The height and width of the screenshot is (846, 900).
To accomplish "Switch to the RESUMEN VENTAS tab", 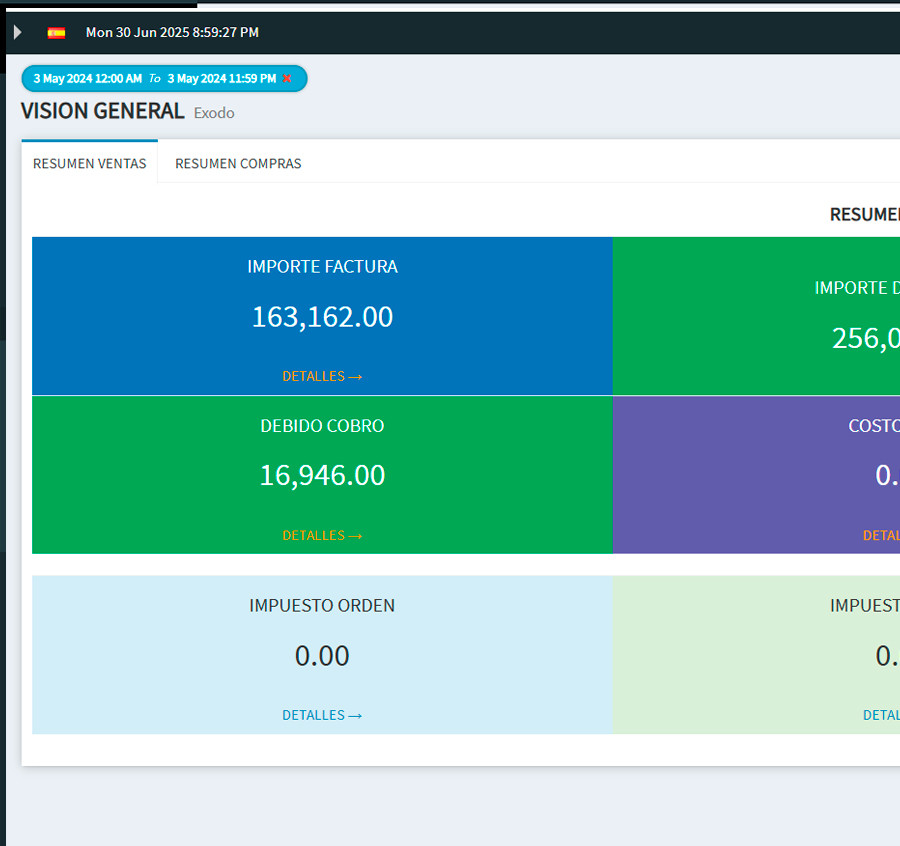I will 89,163.
